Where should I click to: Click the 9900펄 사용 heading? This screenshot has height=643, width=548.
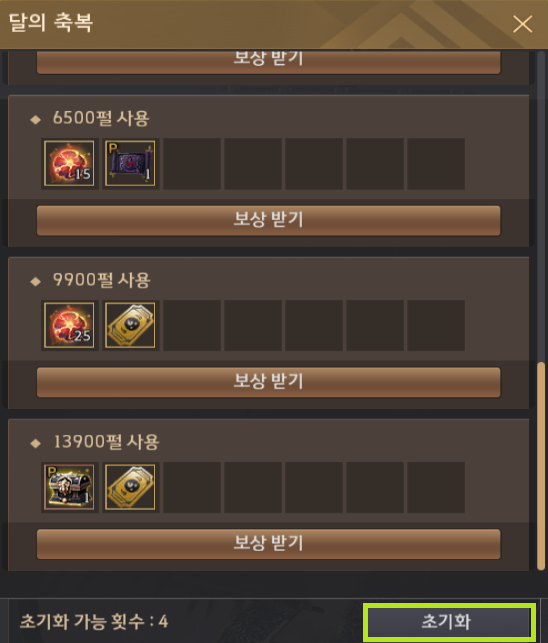[x=102, y=280]
